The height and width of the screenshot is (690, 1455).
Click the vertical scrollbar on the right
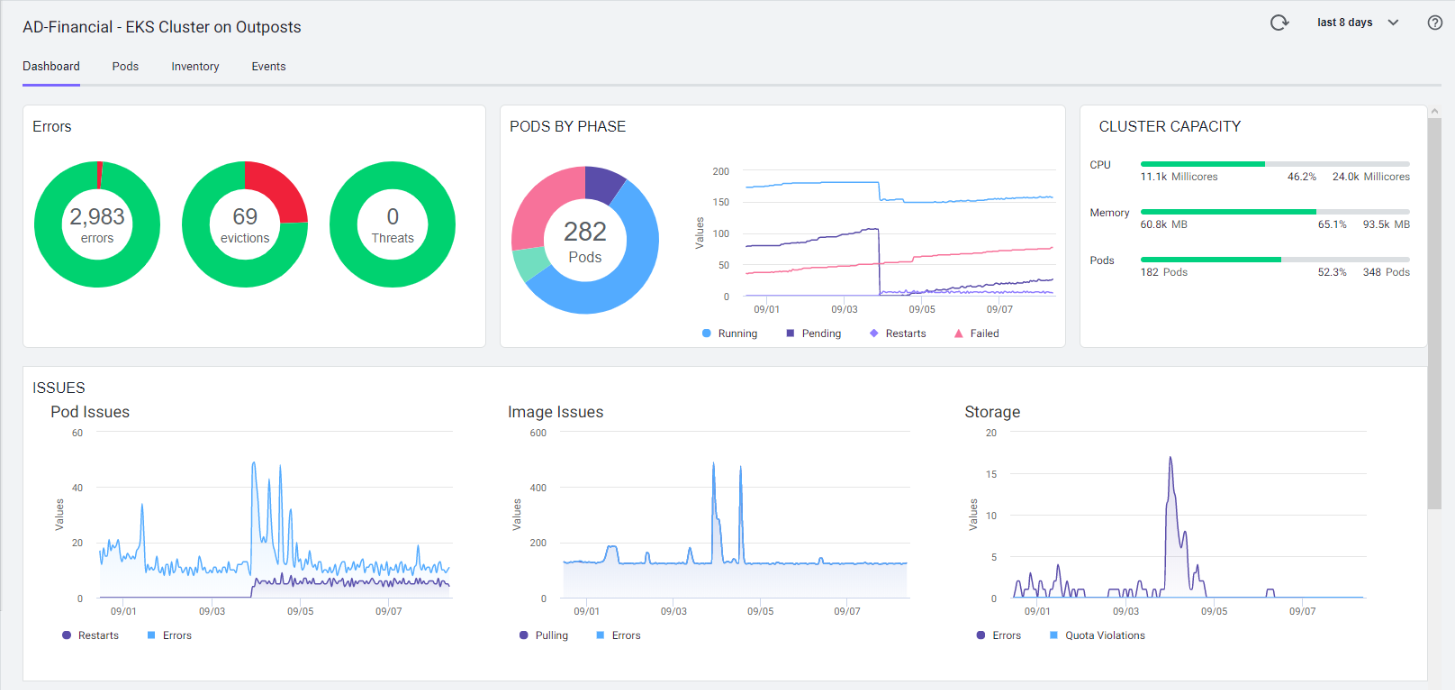click(1434, 300)
